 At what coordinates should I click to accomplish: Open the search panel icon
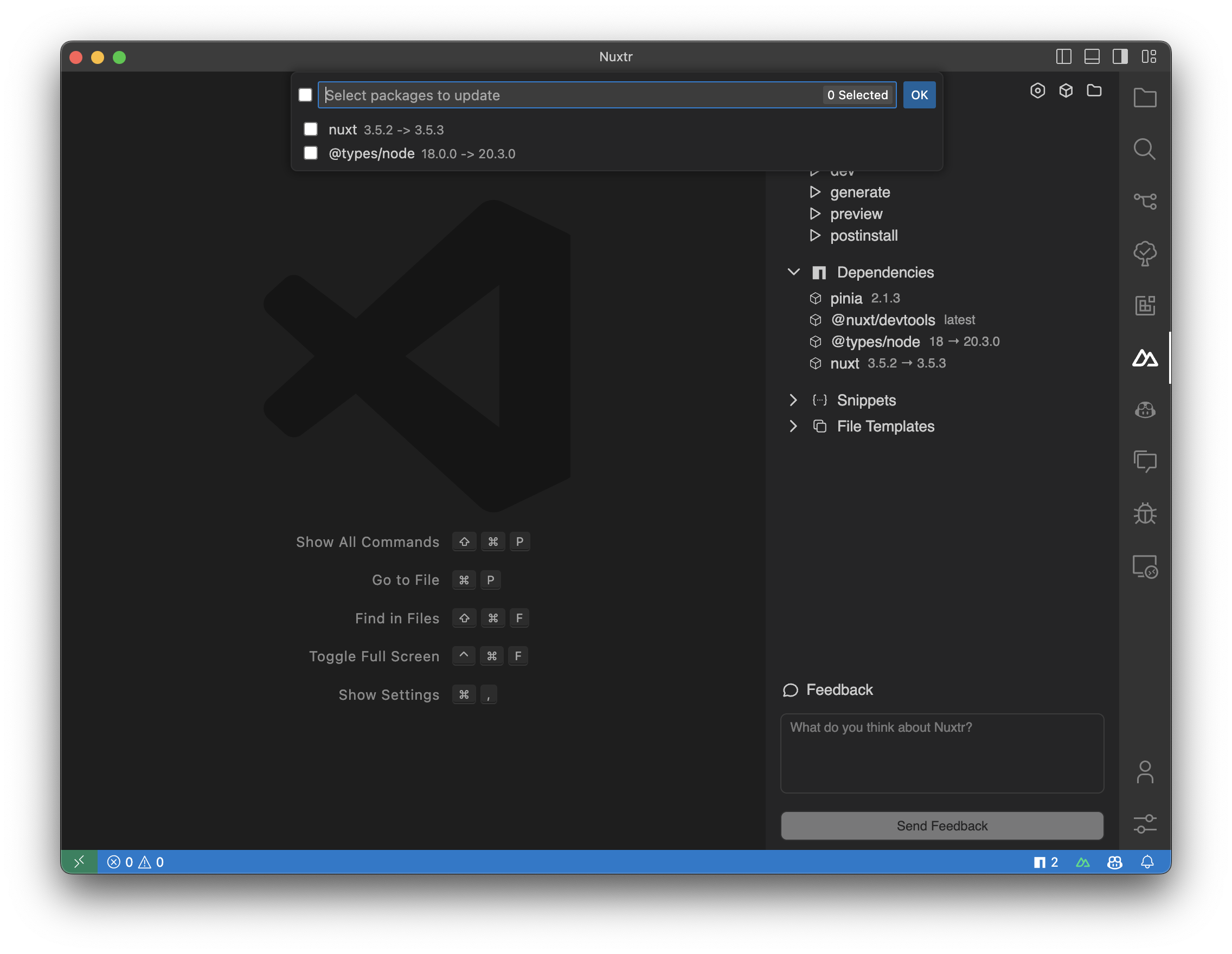click(1144, 149)
